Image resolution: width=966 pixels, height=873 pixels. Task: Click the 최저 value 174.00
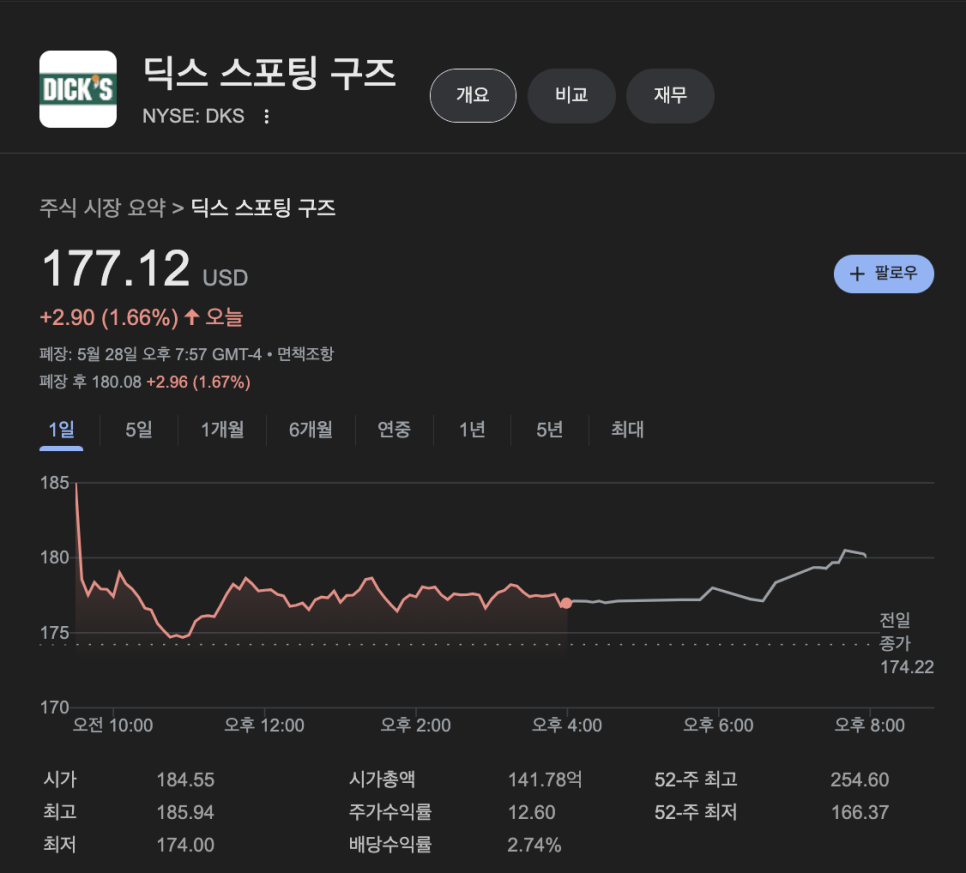[185, 845]
